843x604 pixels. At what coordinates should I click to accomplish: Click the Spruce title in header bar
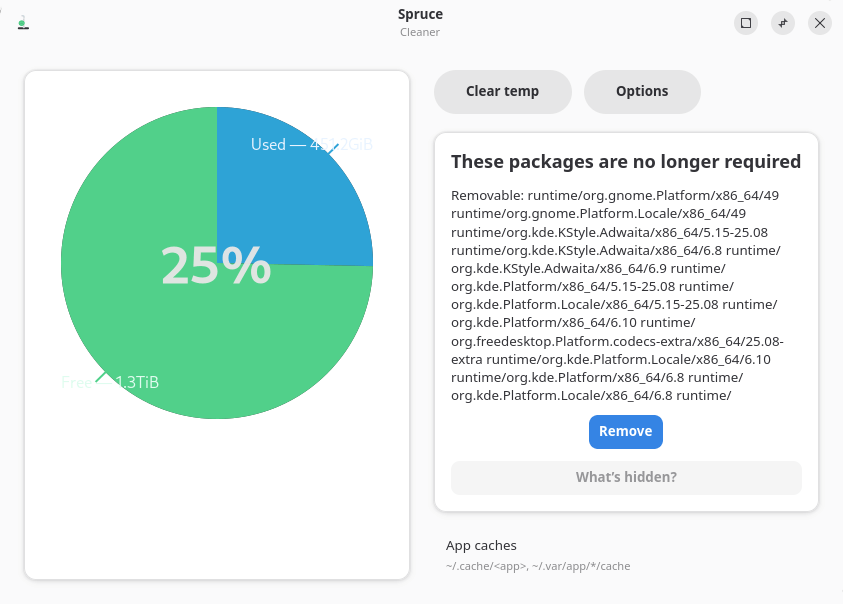pos(420,14)
